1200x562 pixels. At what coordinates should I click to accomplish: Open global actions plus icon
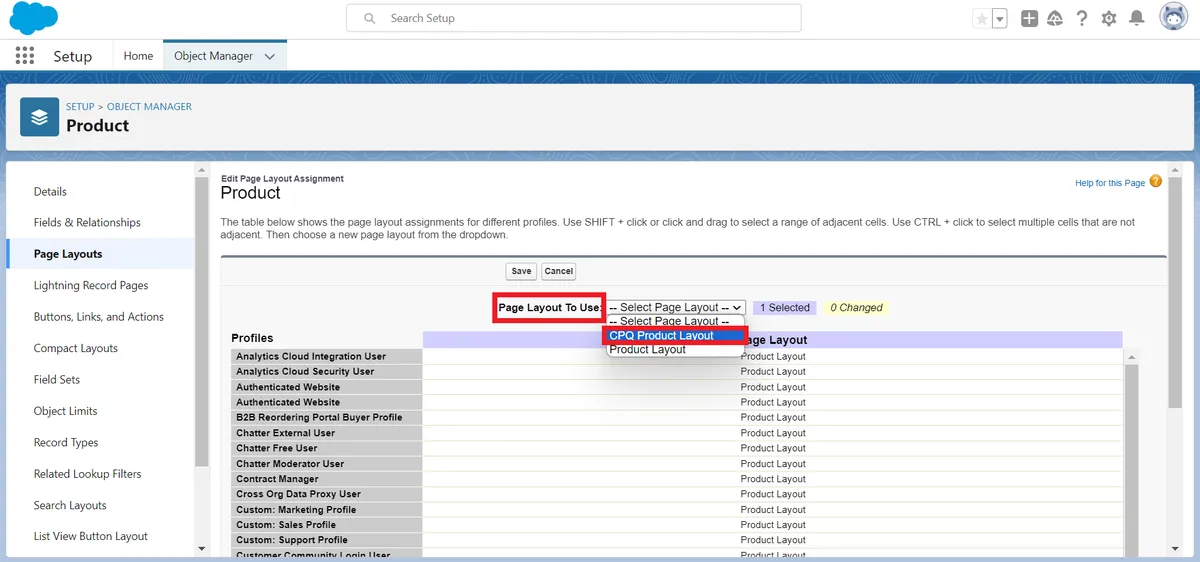point(1029,19)
